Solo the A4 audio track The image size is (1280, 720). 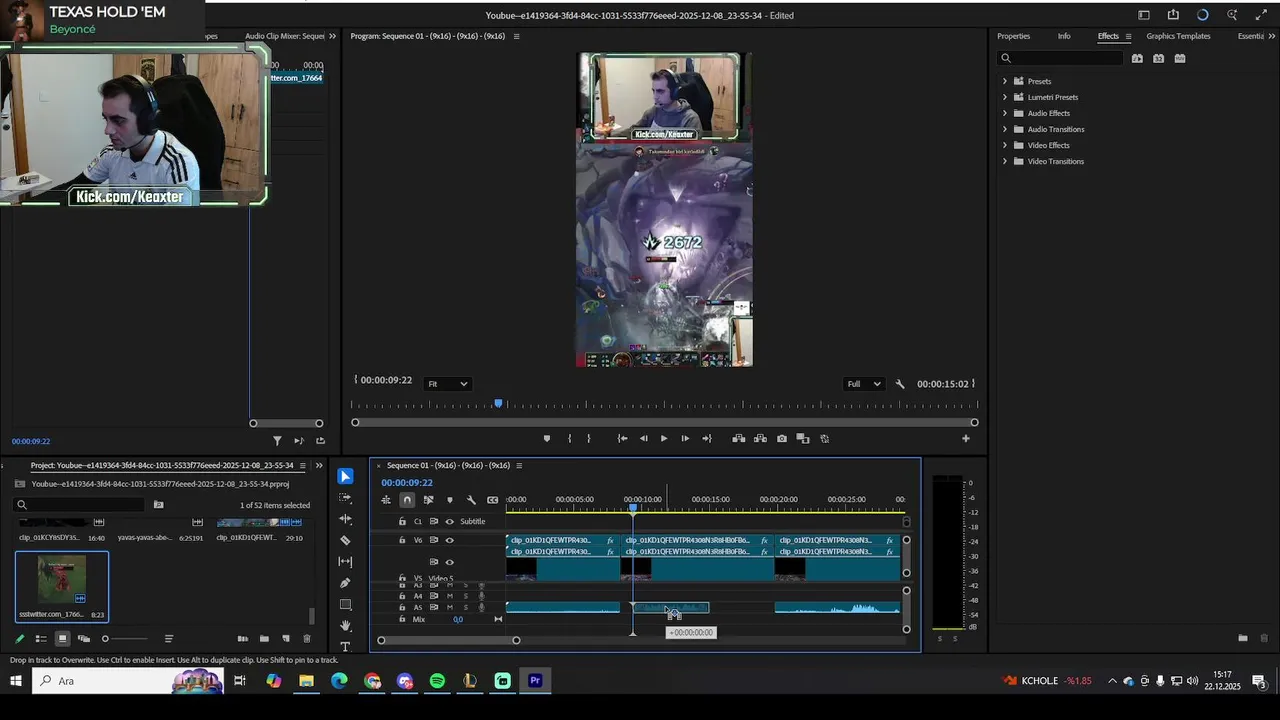[x=465, y=596]
